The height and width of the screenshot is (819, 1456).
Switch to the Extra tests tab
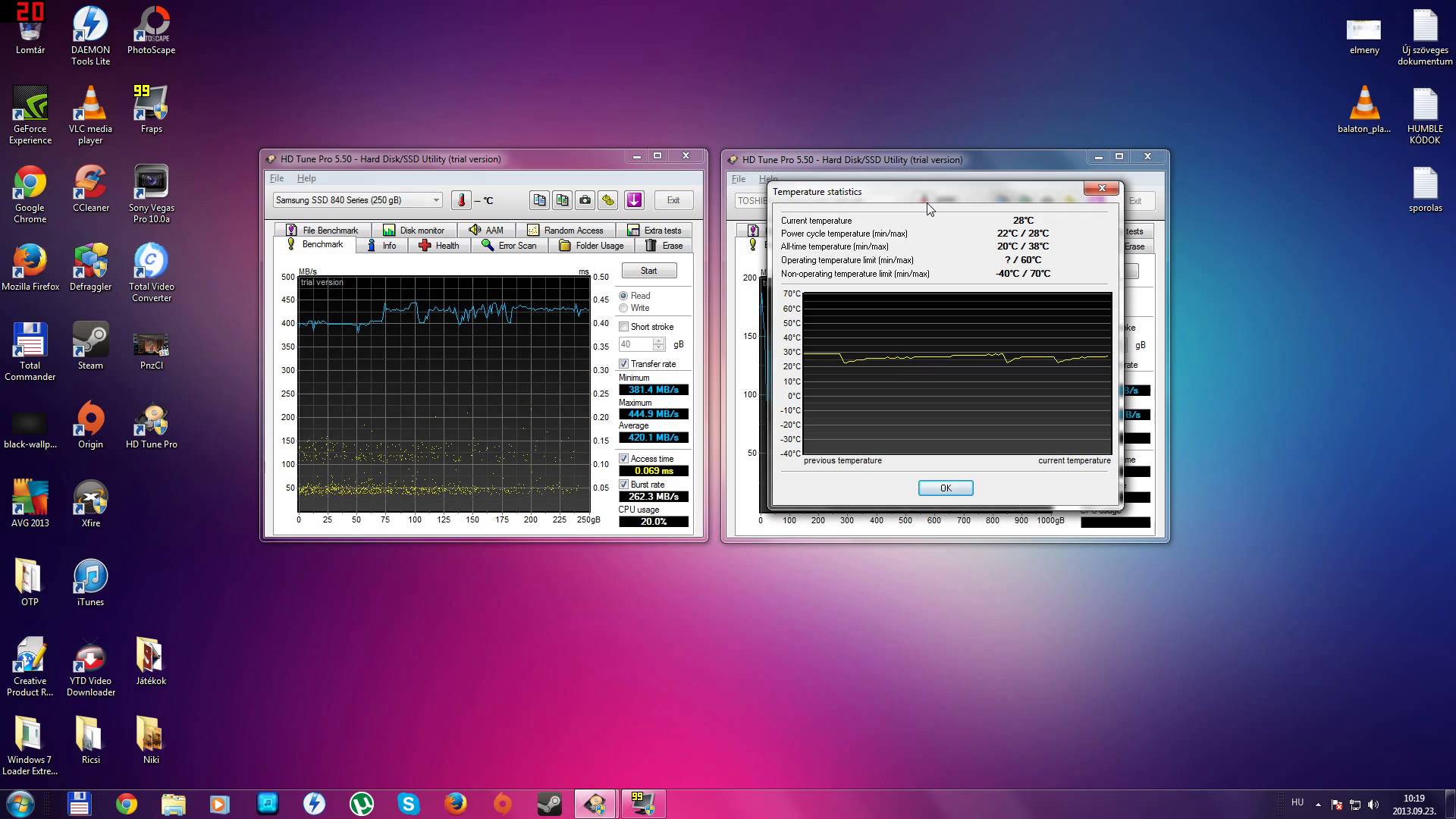(x=654, y=230)
